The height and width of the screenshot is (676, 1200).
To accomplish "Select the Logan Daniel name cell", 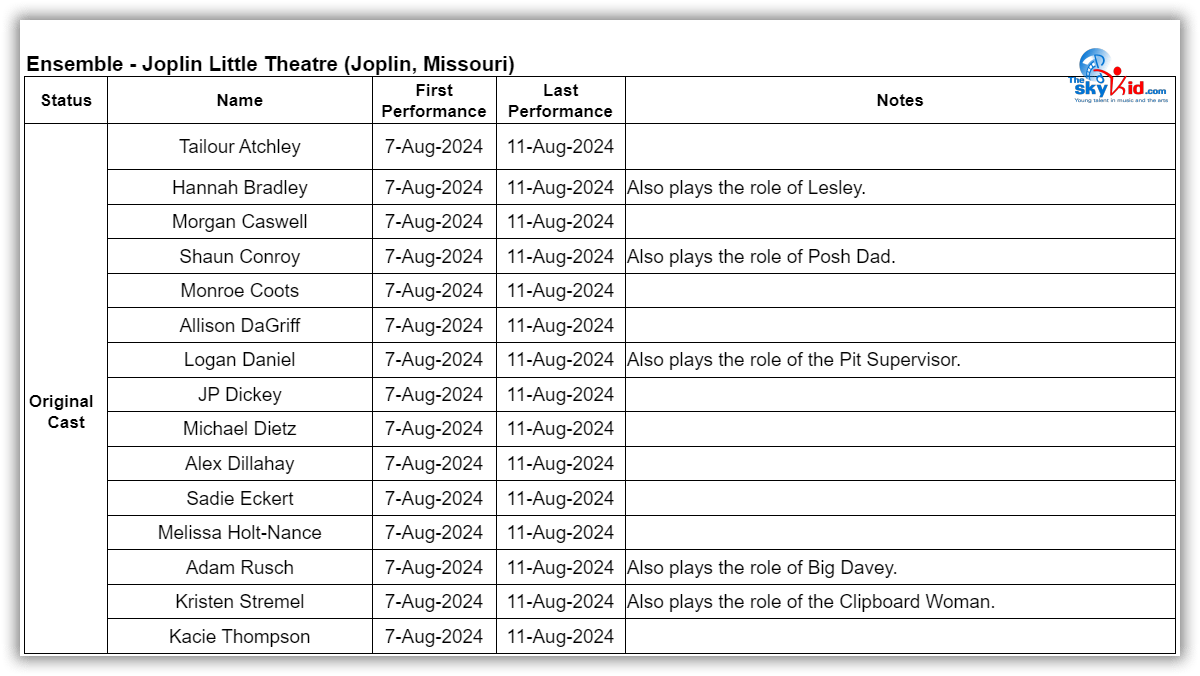I will pos(240,360).
